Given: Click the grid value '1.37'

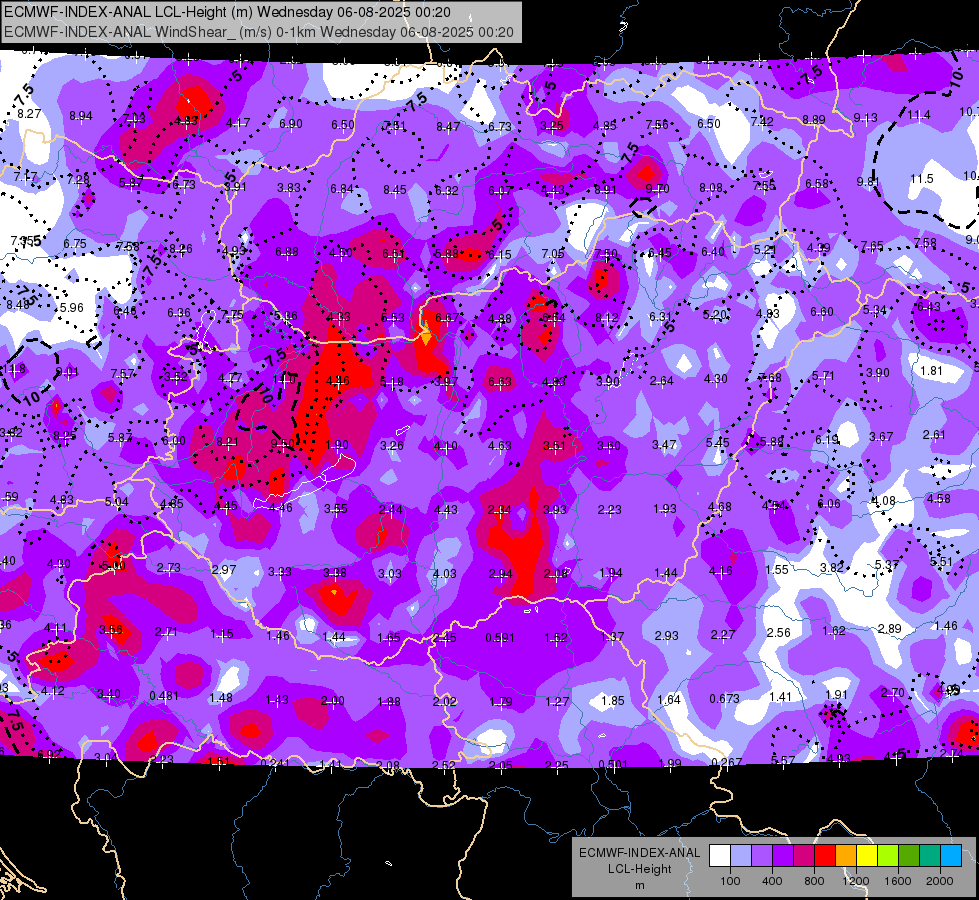Looking at the screenshot, I should click(612, 636).
